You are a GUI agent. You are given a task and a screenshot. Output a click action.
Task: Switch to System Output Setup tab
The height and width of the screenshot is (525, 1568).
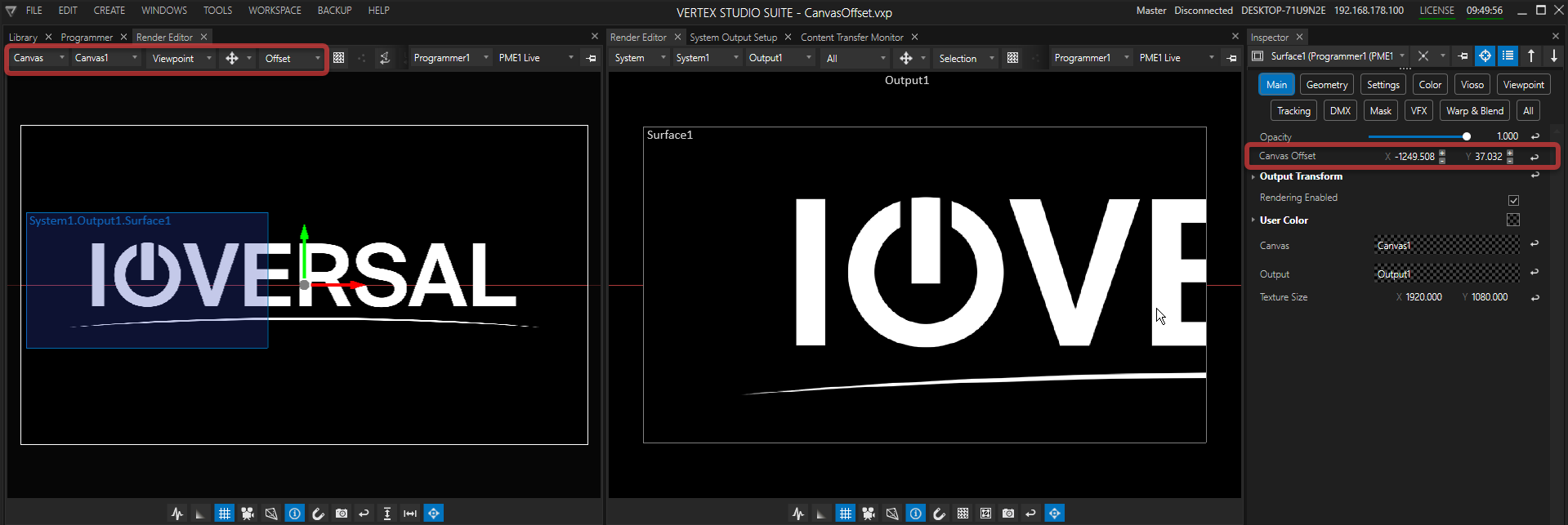click(733, 38)
